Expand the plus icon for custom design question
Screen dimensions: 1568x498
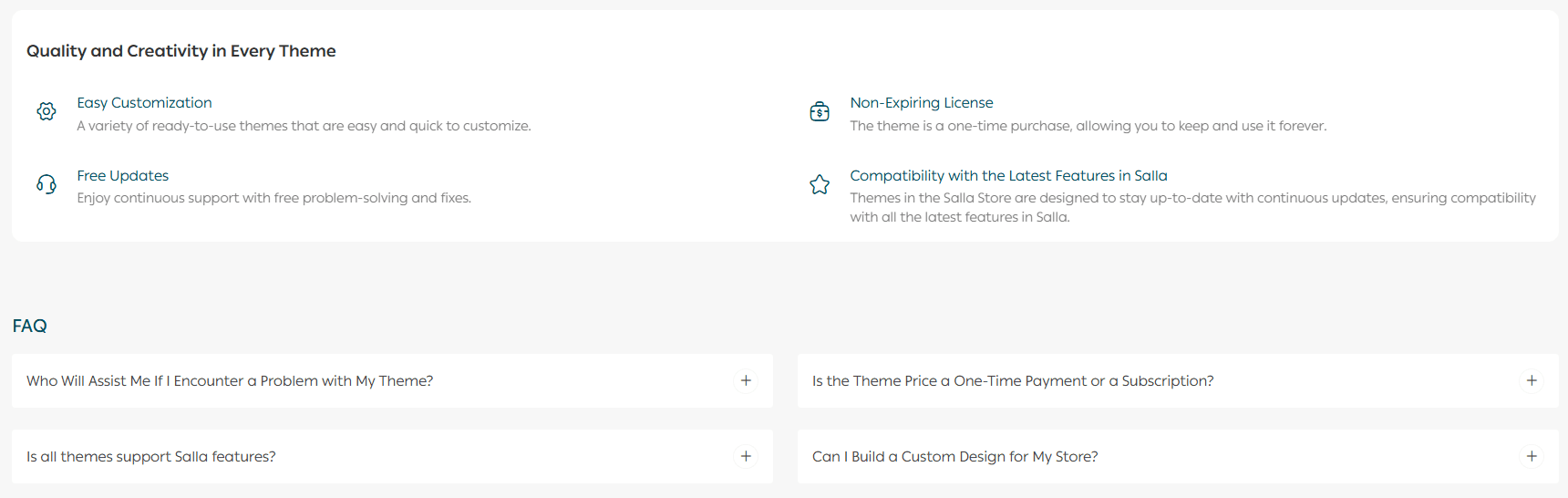click(x=1532, y=456)
